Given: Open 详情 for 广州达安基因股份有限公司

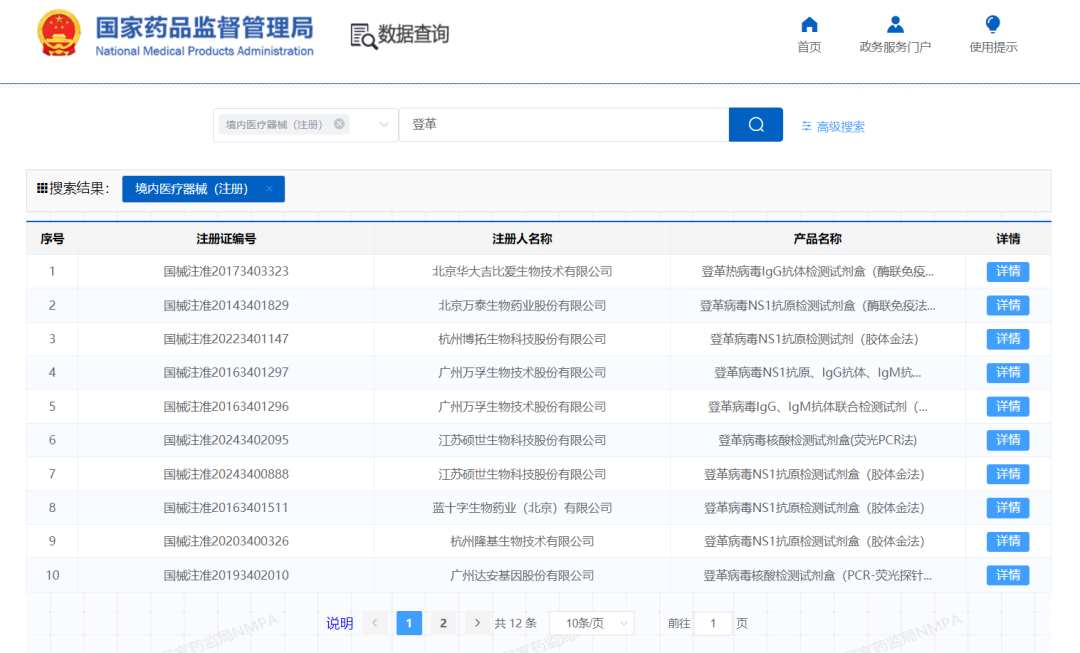Looking at the screenshot, I should coord(1008,575).
